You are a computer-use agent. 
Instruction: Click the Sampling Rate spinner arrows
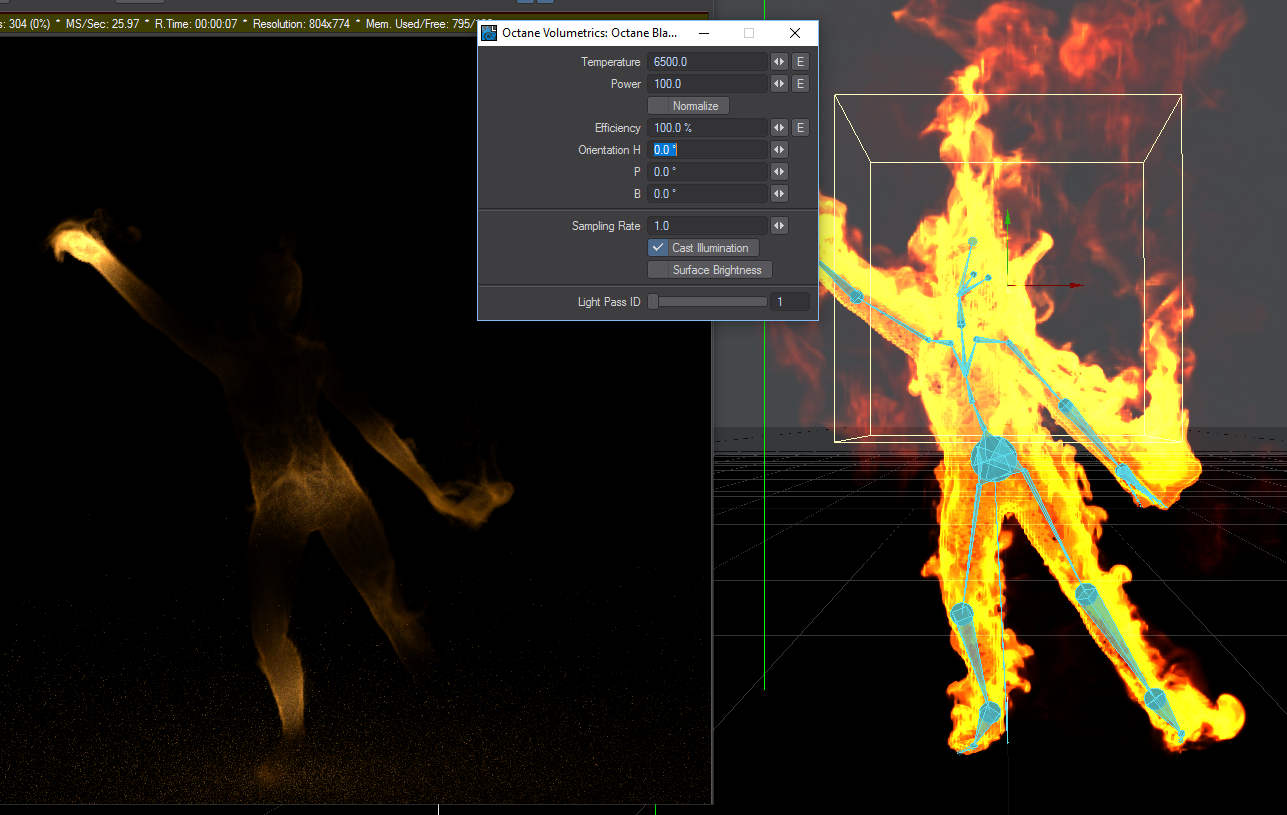(779, 226)
